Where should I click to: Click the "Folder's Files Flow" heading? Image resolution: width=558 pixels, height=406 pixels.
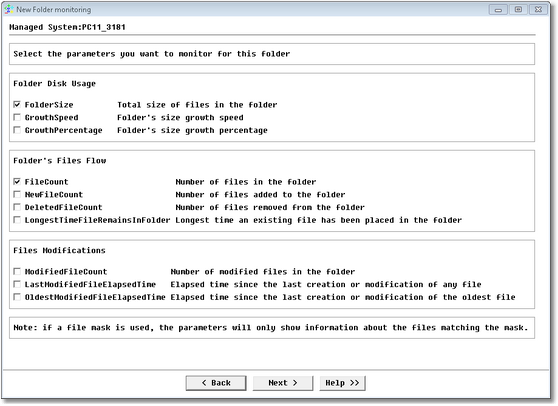click(x=60, y=161)
